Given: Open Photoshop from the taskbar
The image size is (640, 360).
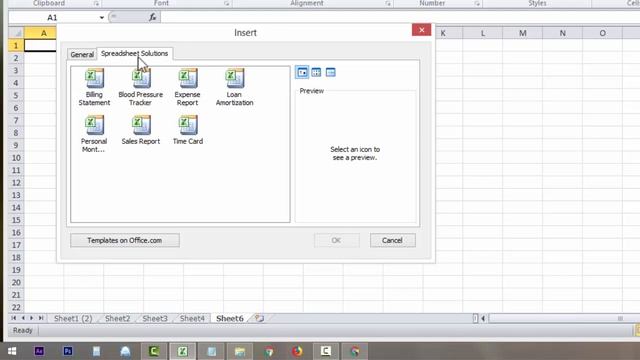Looking at the screenshot, I should [x=68, y=351].
